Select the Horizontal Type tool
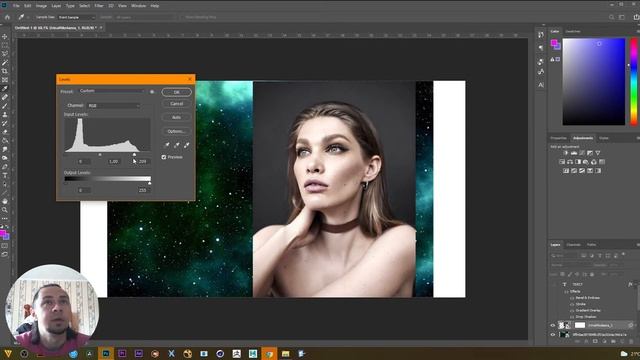Image resolution: width=640 pixels, height=360 pixels. pyautogui.click(x=5, y=176)
